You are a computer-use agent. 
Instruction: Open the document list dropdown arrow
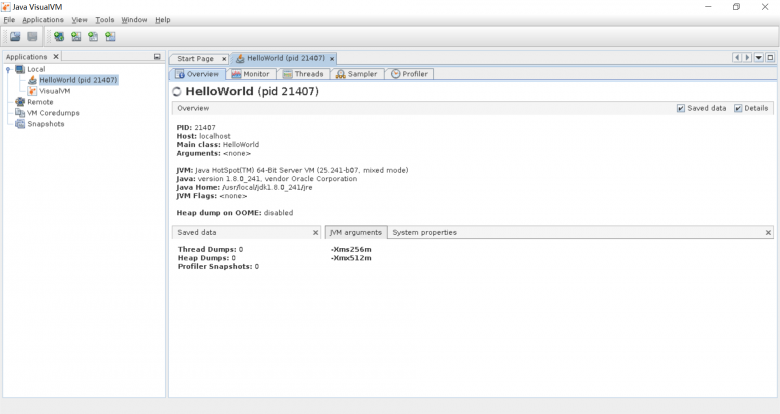(758, 58)
